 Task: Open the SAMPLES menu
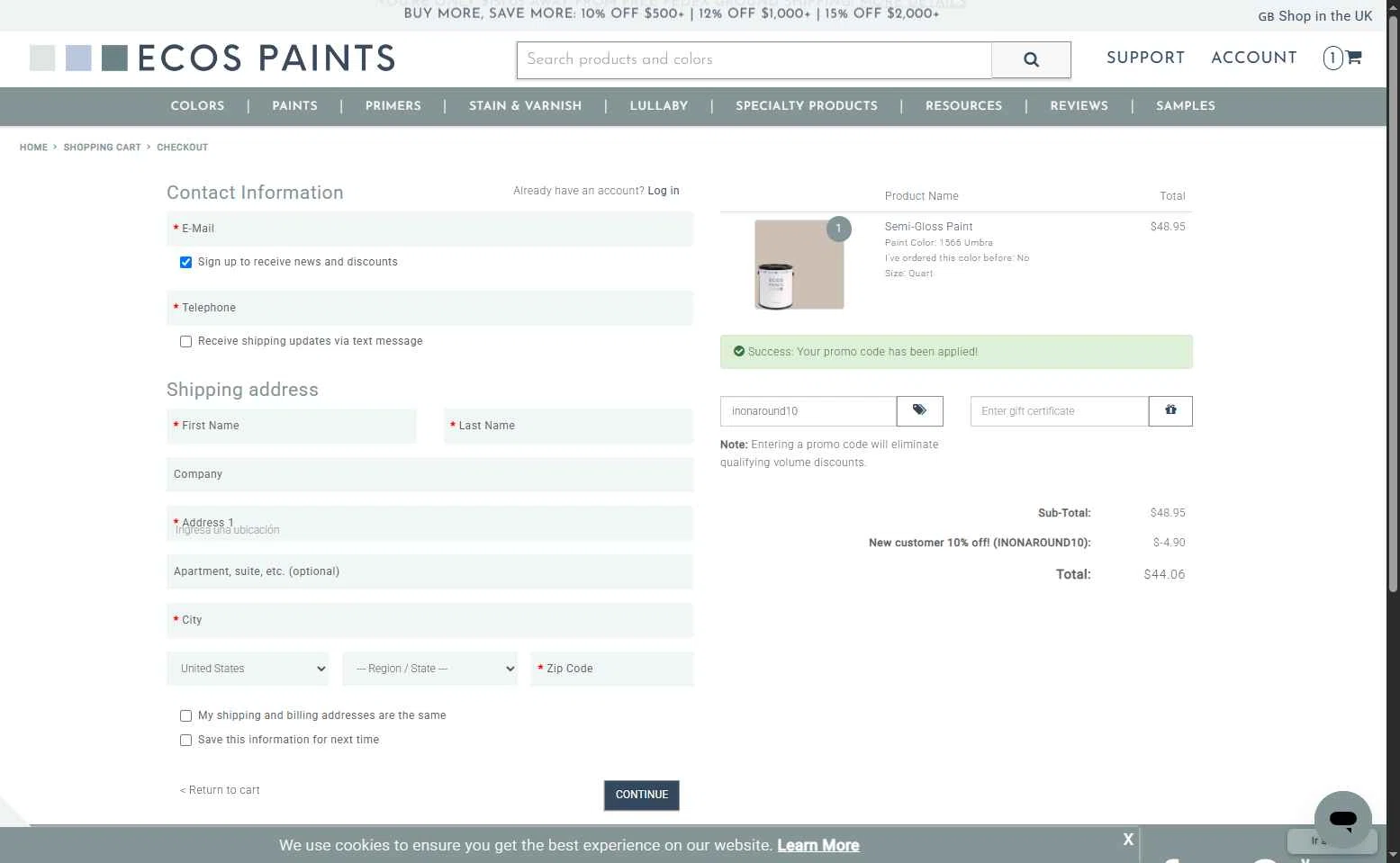pyautogui.click(x=1185, y=106)
